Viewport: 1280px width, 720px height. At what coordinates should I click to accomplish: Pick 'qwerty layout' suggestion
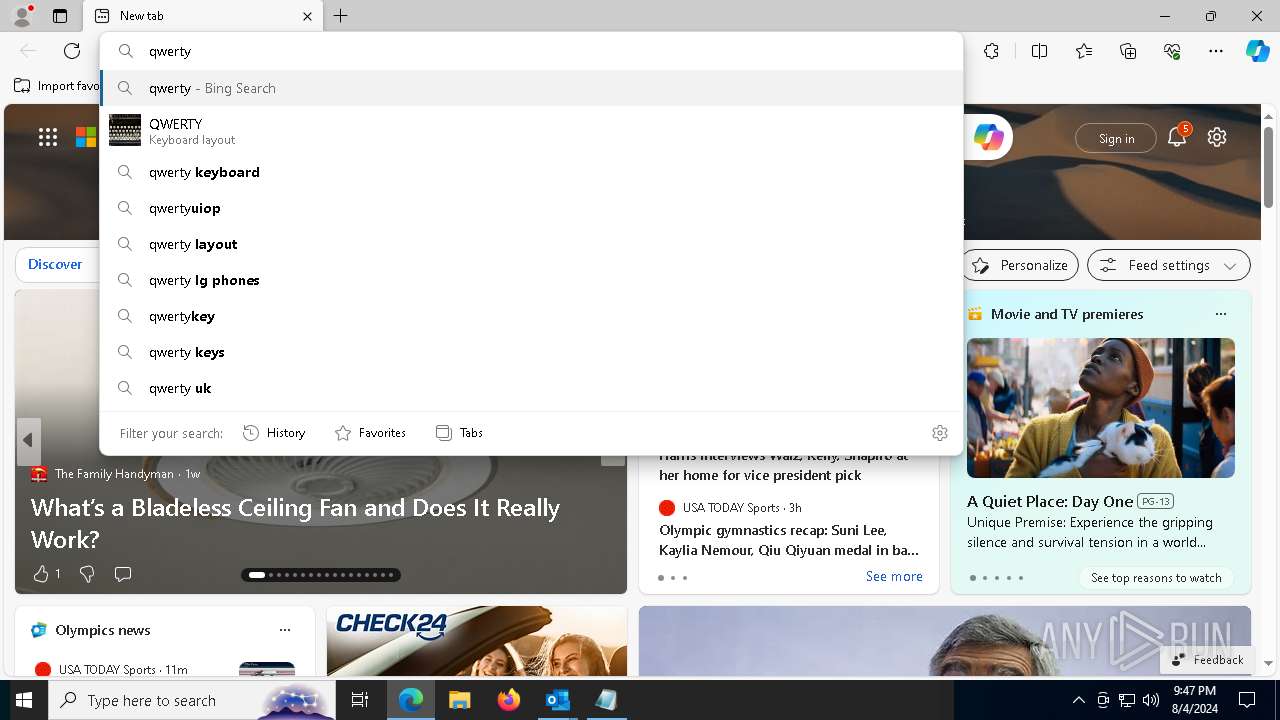pyautogui.click(x=531, y=244)
